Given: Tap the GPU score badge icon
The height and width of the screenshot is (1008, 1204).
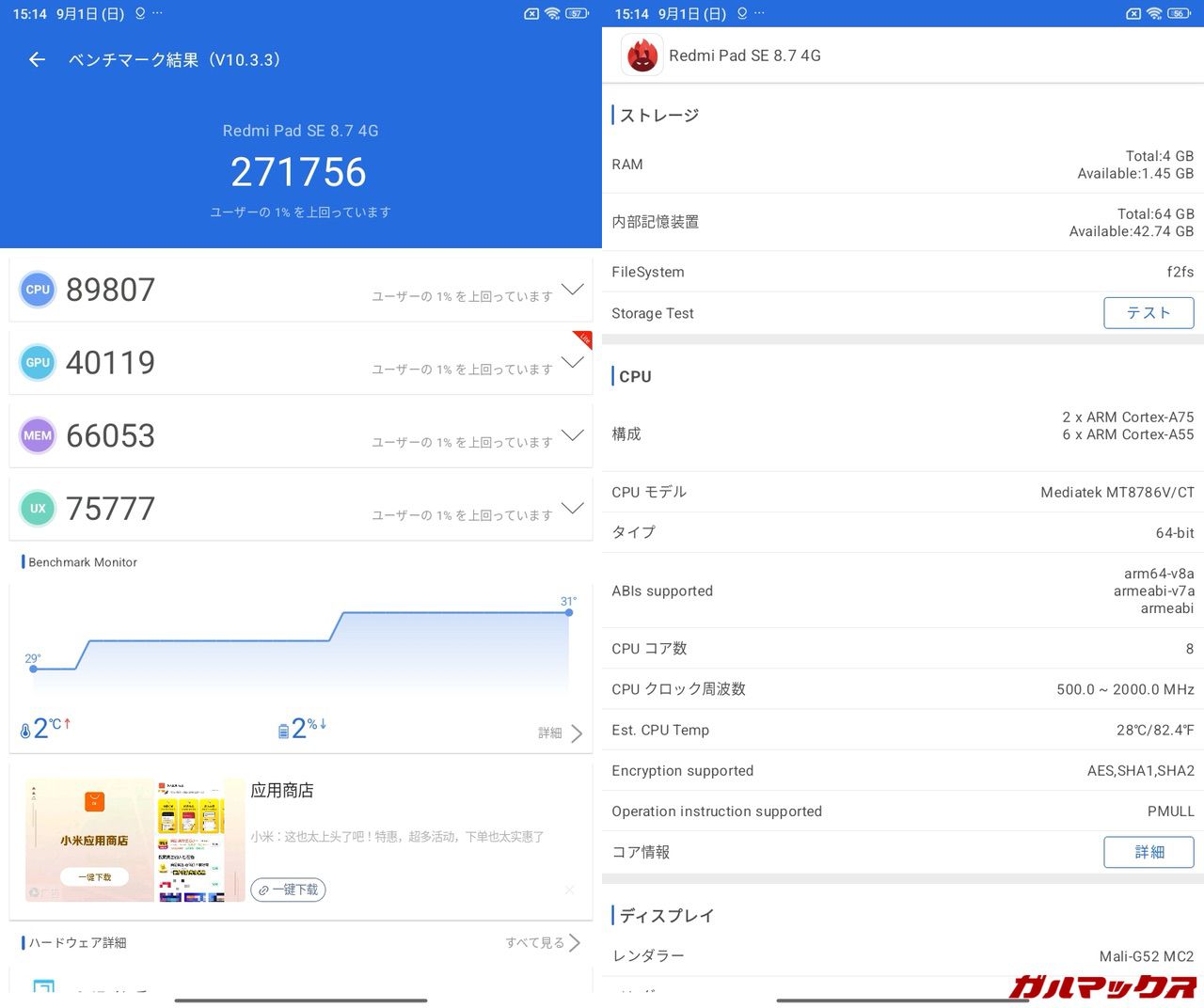Looking at the screenshot, I should tap(38, 363).
